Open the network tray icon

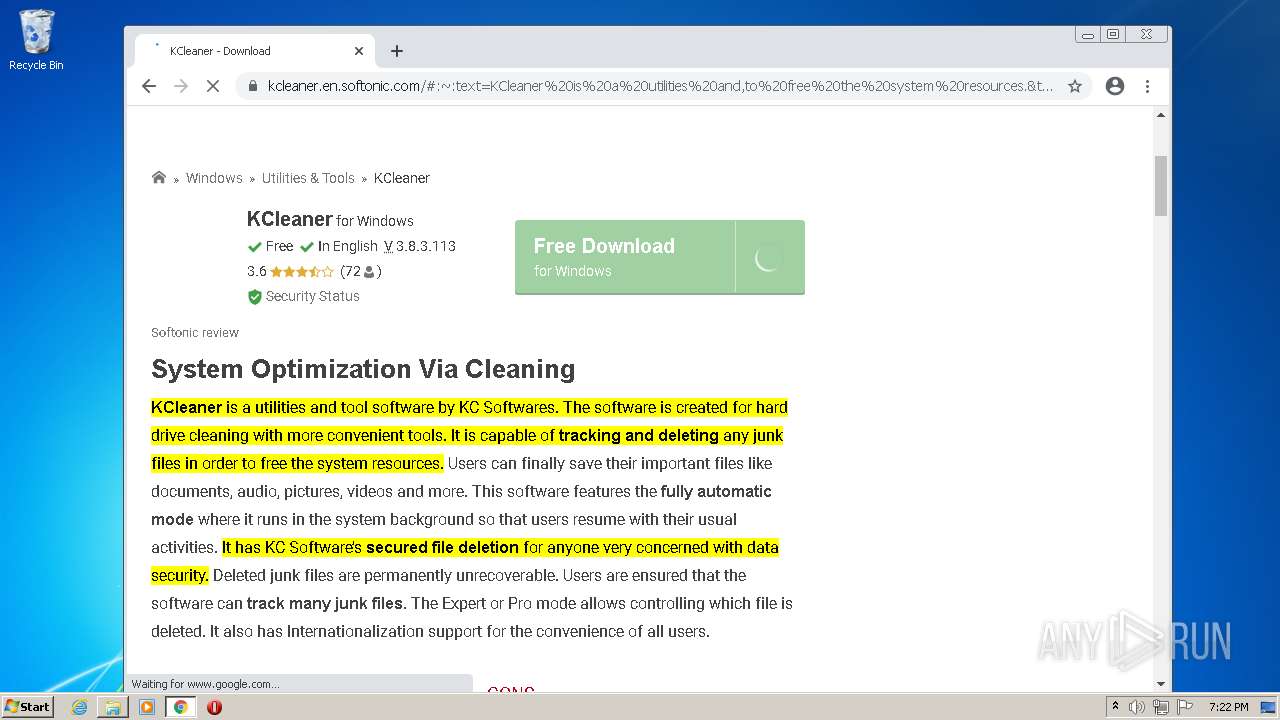pos(1161,707)
